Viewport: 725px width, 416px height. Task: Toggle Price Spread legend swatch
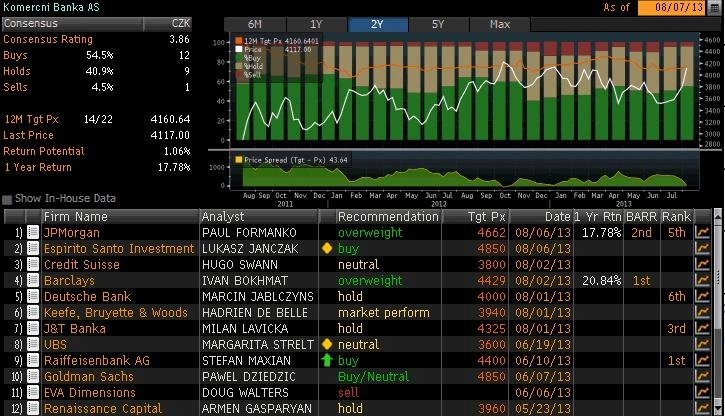point(239,160)
